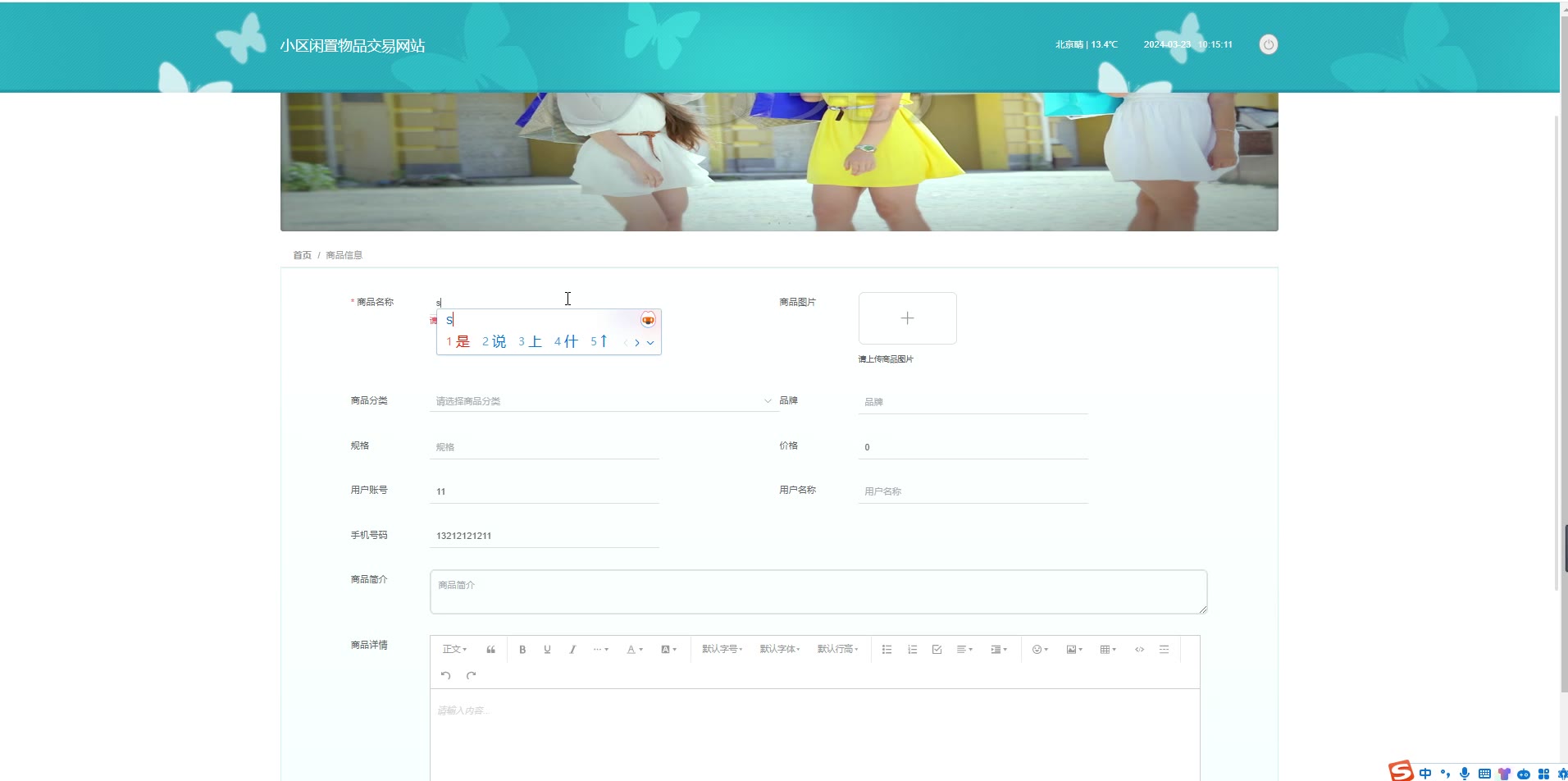The width and height of the screenshot is (1568, 781).
Task: Toggle the 中 Chinese/English input mode
Action: (x=1425, y=774)
